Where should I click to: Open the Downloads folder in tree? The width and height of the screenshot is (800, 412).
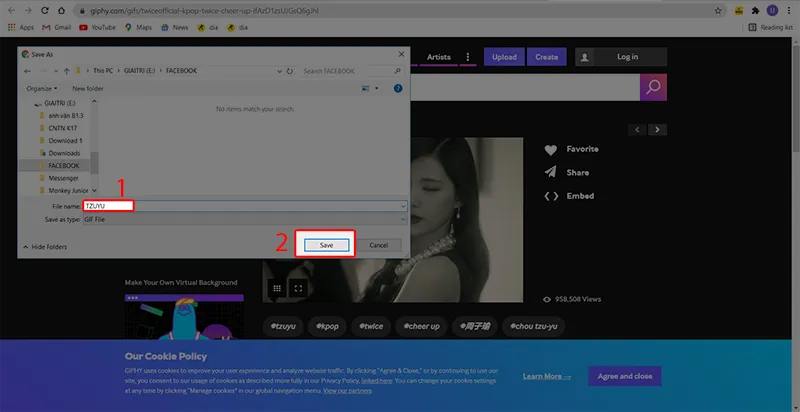(64, 153)
